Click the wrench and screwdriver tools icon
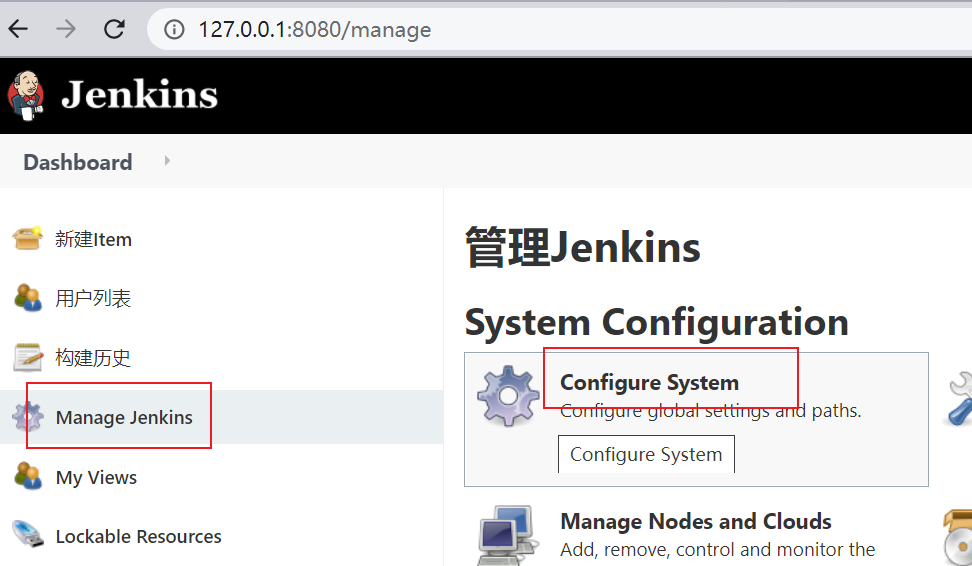The width and height of the screenshot is (972, 566). [x=958, y=399]
